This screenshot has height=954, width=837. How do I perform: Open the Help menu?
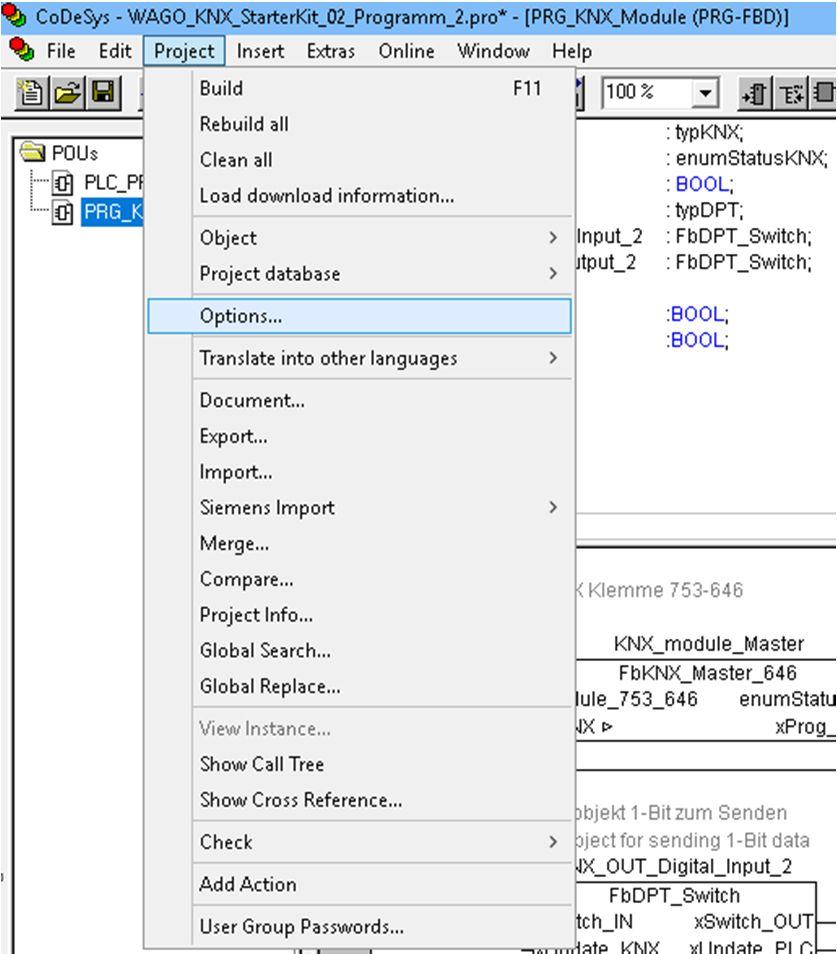pyautogui.click(x=572, y=51)
